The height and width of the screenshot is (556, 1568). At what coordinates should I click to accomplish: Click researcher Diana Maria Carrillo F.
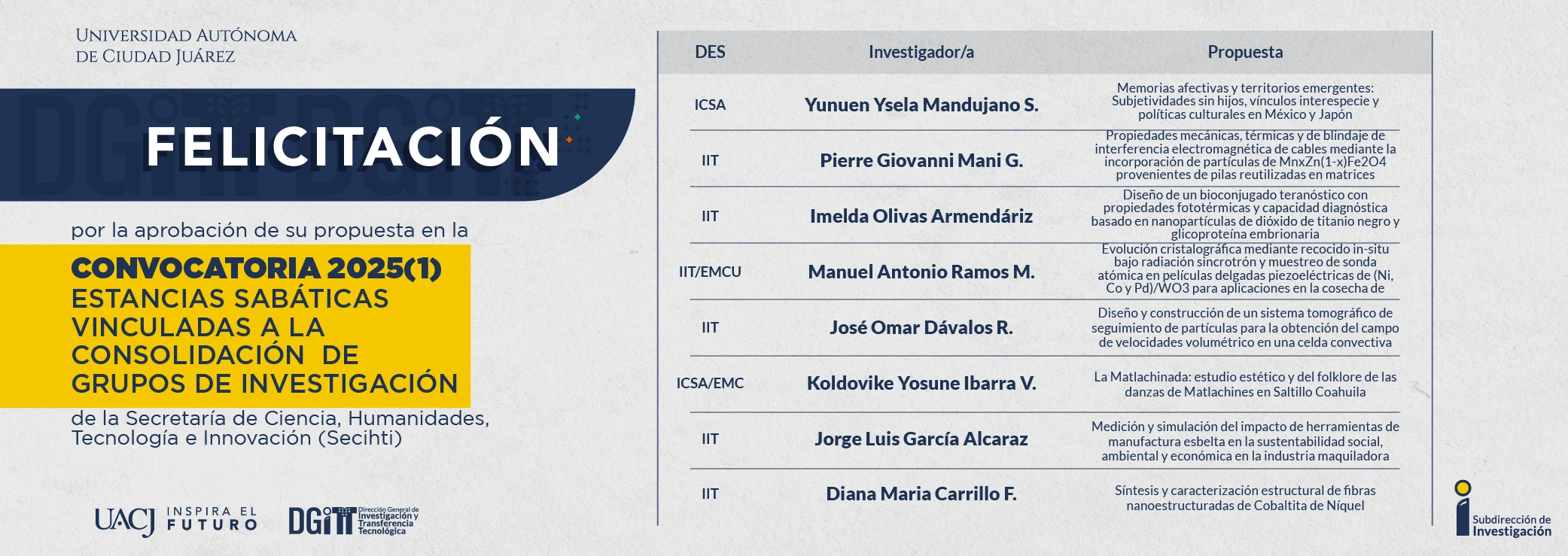coord(921,494)
